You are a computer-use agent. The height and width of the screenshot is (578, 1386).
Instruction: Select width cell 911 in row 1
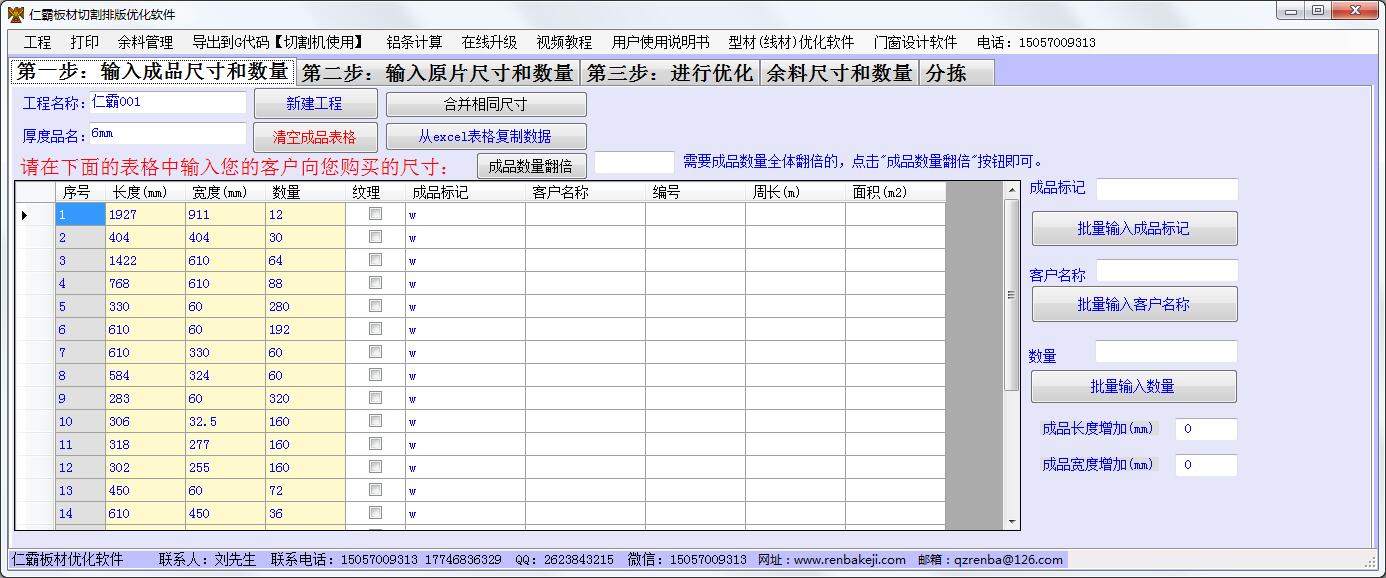click(x=225, y=214)
